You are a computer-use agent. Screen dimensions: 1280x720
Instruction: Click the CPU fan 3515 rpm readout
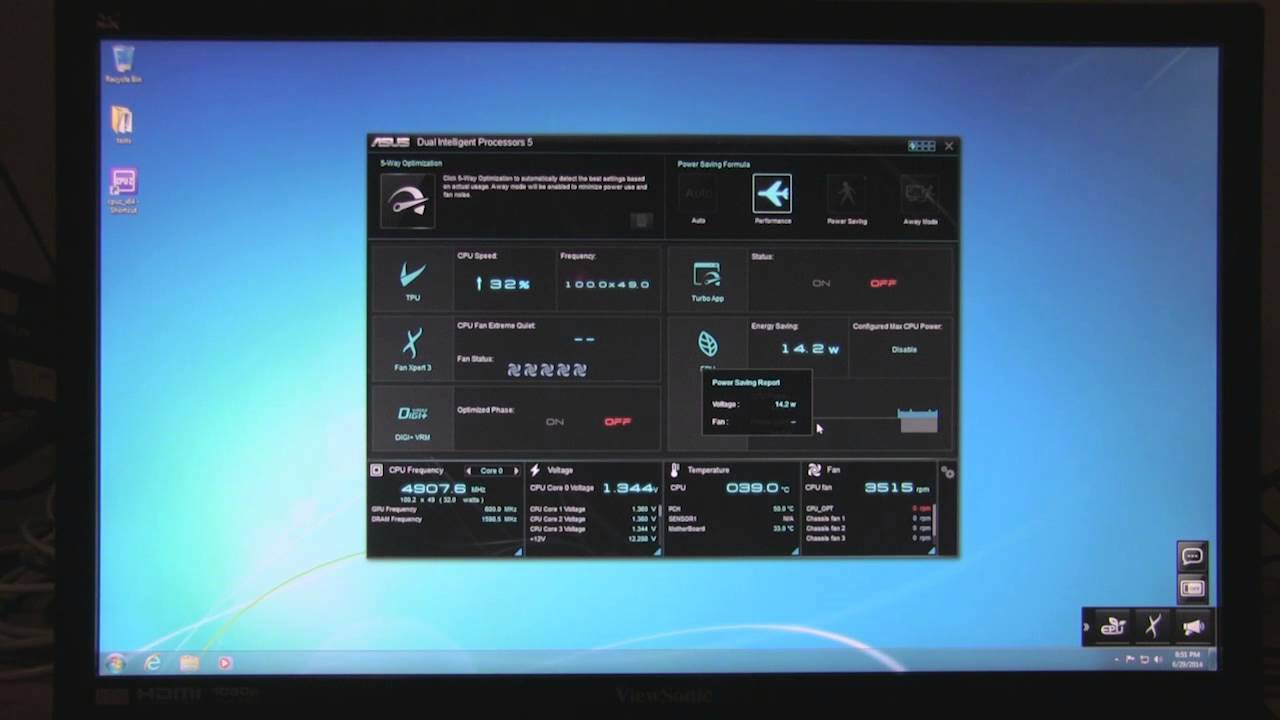897,487
